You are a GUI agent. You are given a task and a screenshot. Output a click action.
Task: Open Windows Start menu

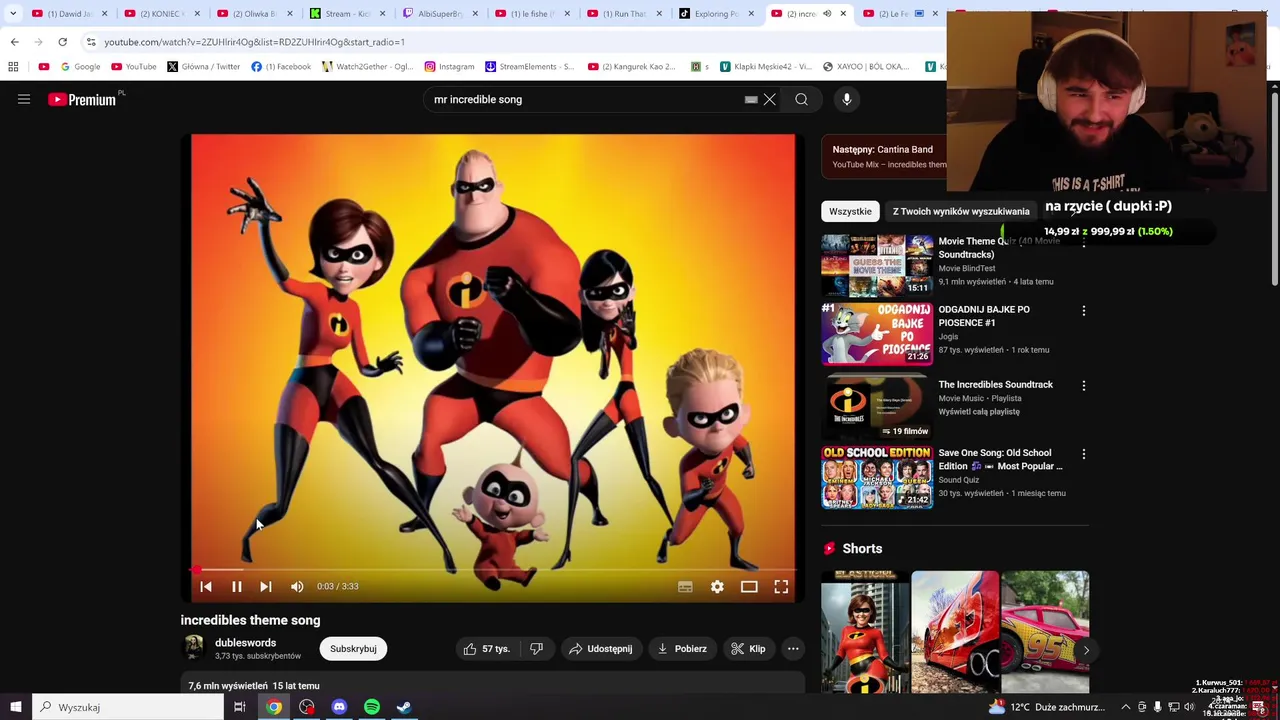15,707
